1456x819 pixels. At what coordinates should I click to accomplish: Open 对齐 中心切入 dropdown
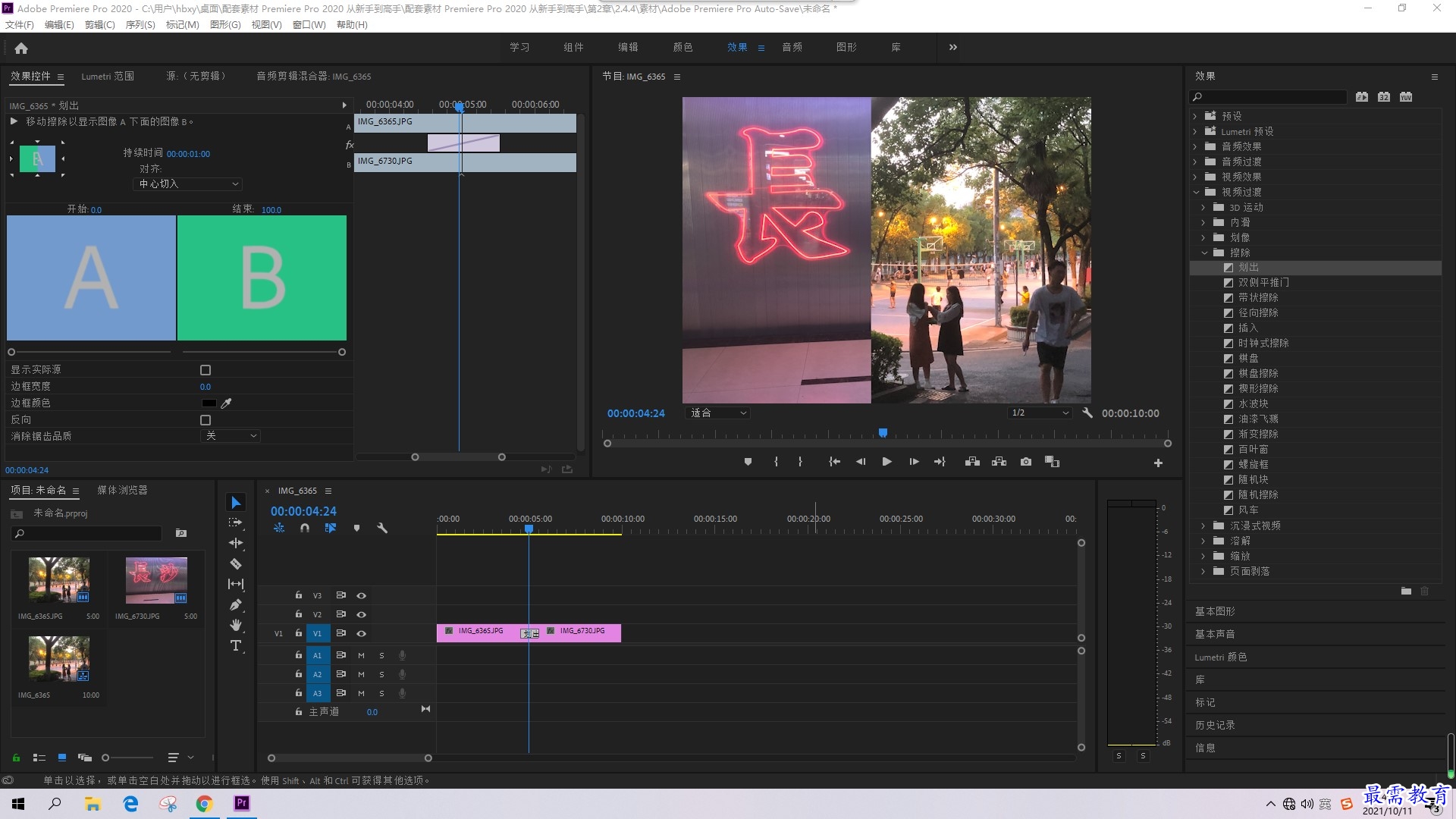(x=187, y=184)
